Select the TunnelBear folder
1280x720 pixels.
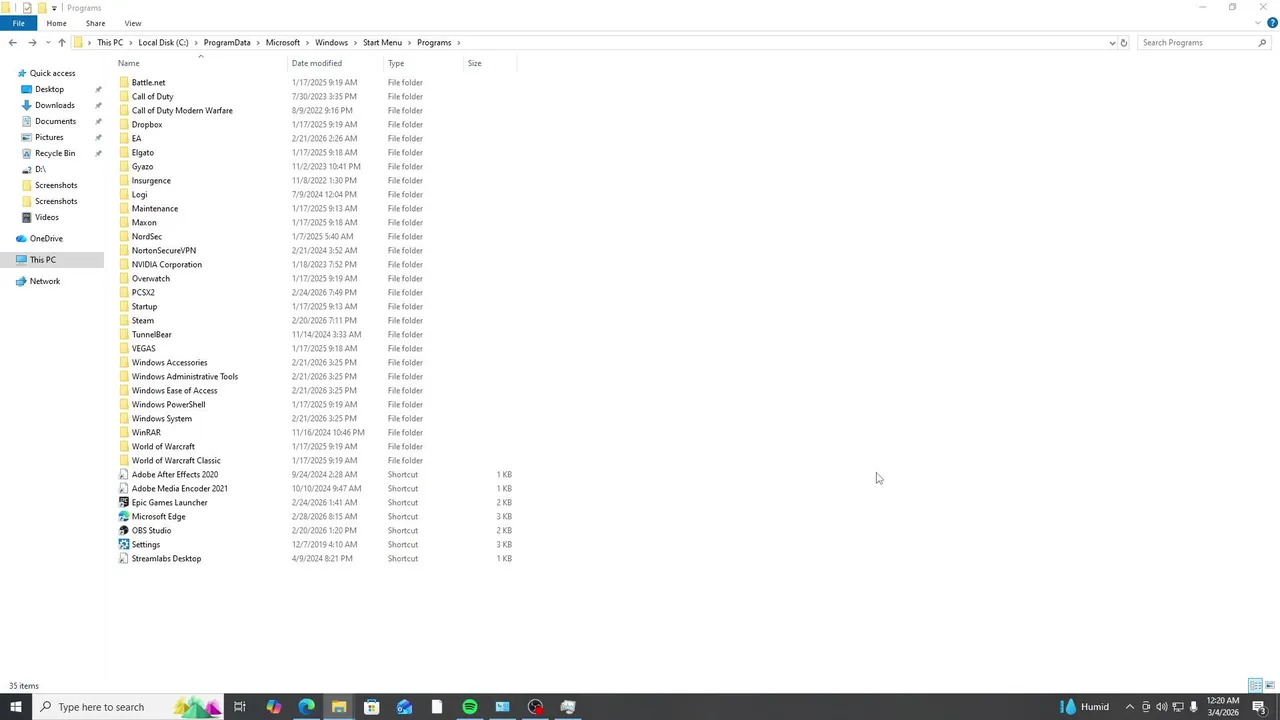click(152, 334)
